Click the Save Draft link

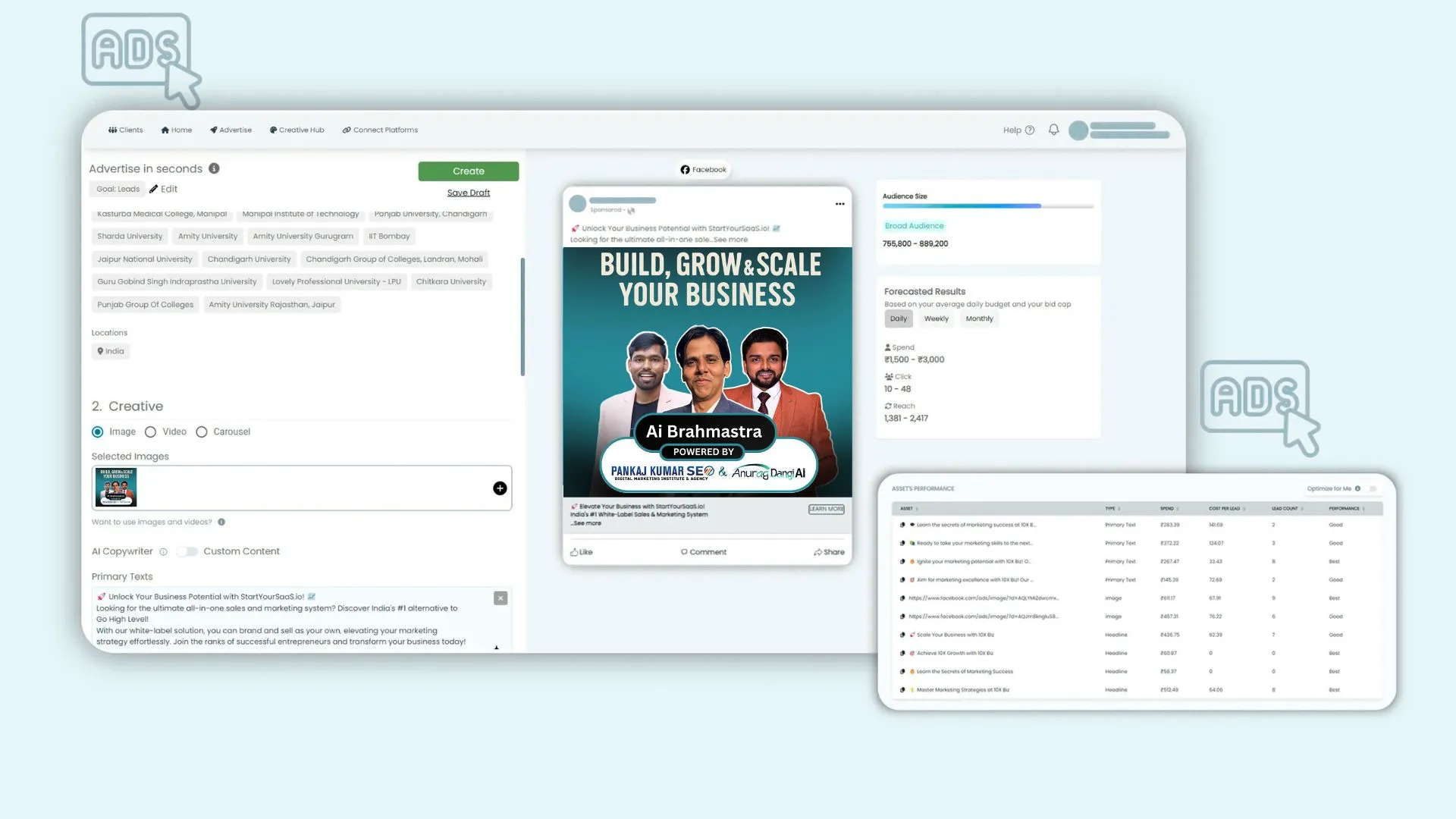(x=468, y=193)
